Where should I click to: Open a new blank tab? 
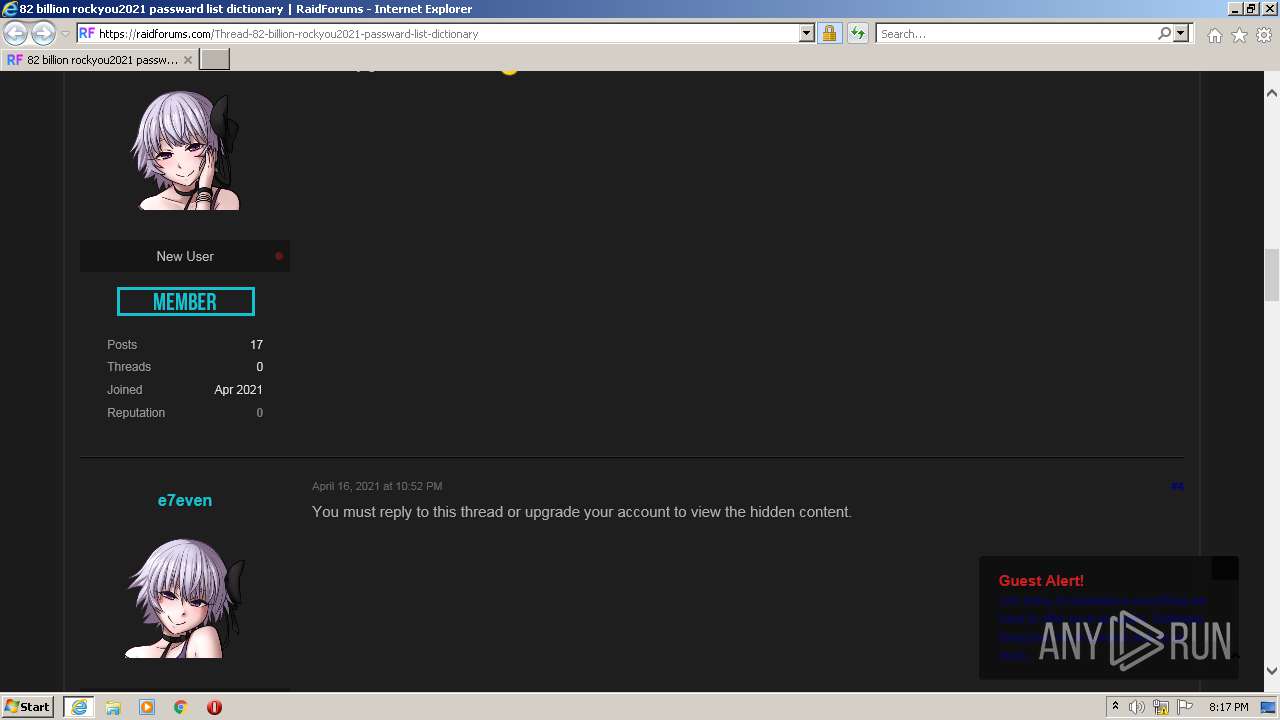215,60
